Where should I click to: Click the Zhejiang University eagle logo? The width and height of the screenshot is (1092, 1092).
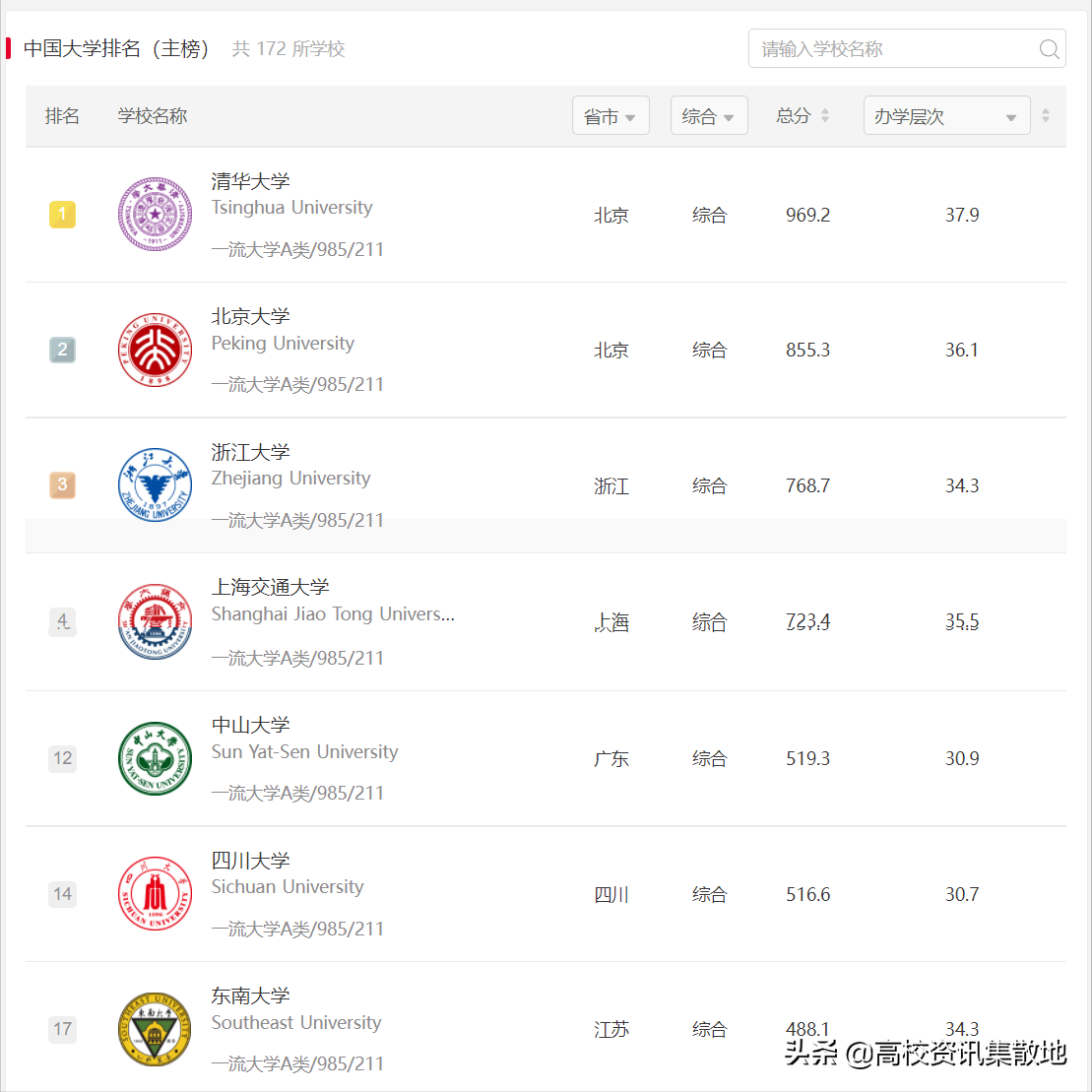[155, 485]
